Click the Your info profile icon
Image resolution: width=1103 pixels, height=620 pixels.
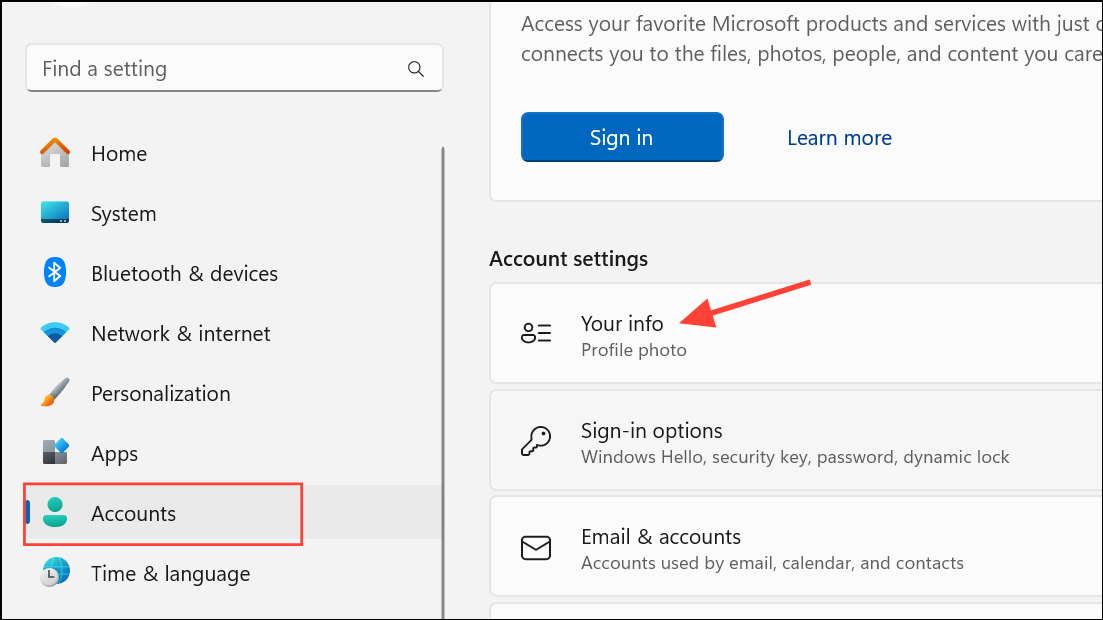536,333
